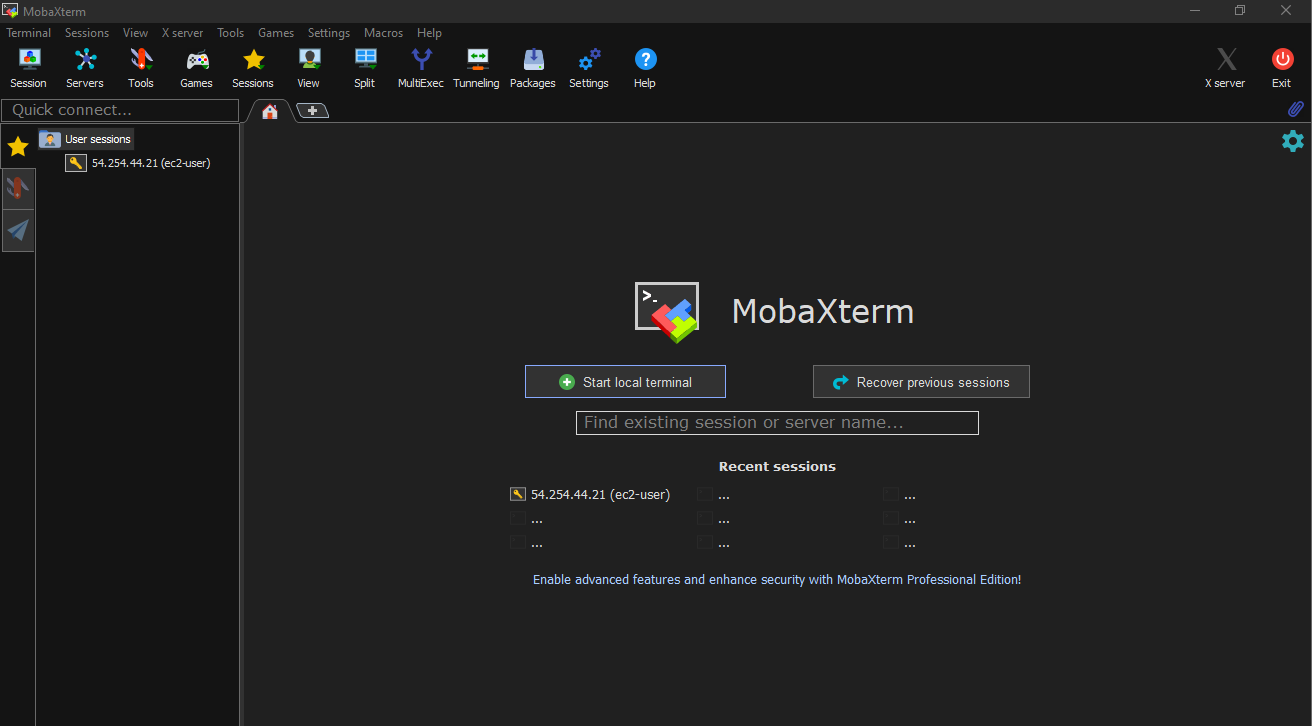Image resolution: width=1312 pixels, height=726 pixels.
Task: Focus the Quick connect field
Action: (x=120, y=110)
